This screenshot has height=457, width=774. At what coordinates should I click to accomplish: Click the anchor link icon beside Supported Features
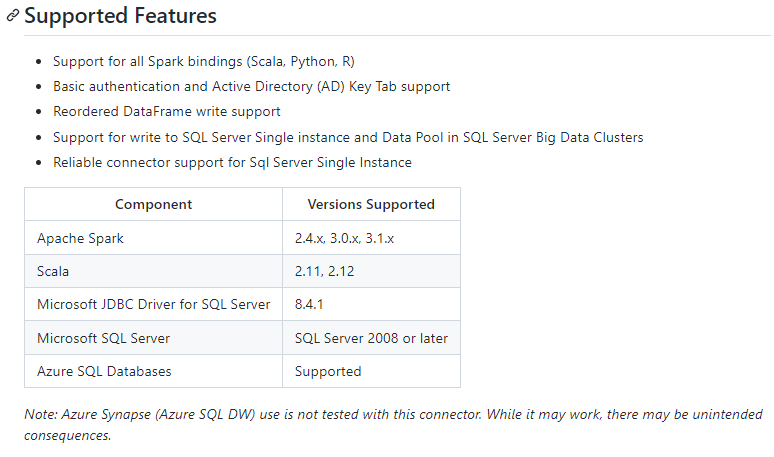tap(13, 17)
